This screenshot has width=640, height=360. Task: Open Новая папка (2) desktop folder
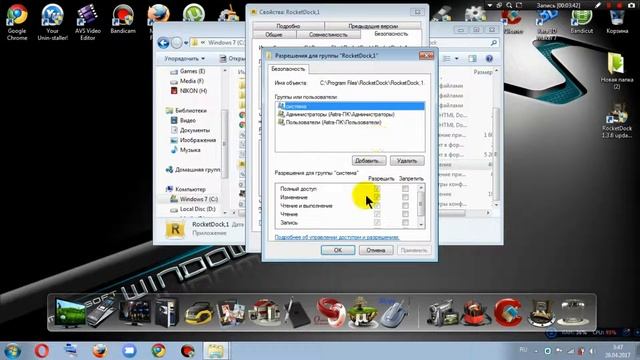[617, 71]
